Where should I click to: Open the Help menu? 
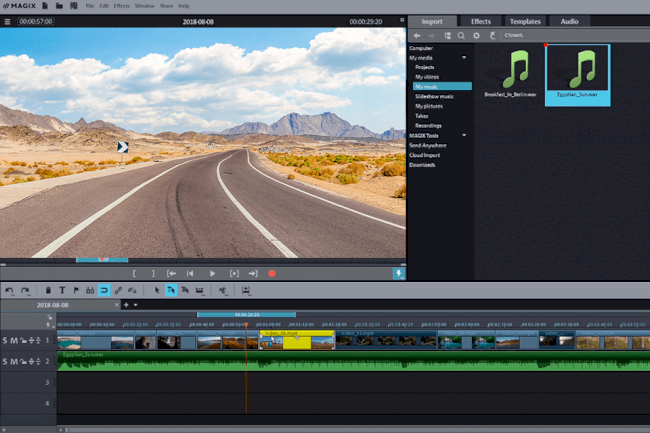tap(184, 6)
